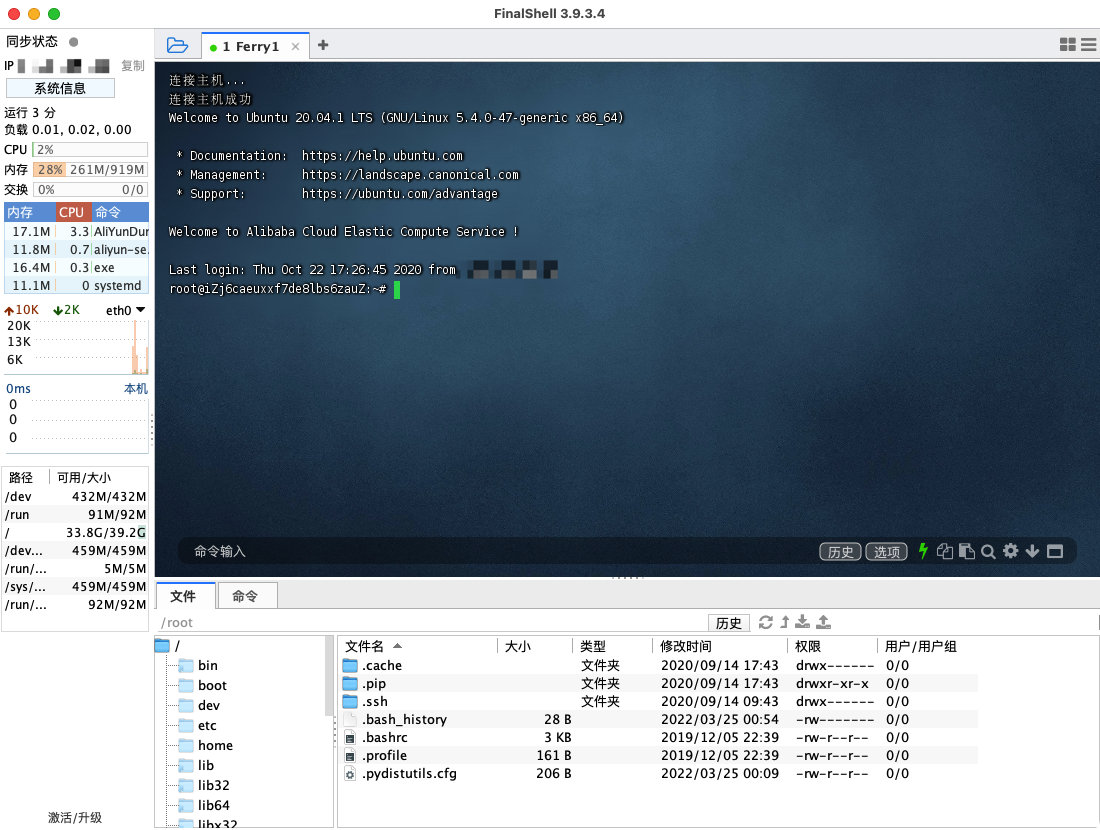This screenshot has height=830, width=1100.
Task: Refresh the file list in /root
Action: click(766, 622)
